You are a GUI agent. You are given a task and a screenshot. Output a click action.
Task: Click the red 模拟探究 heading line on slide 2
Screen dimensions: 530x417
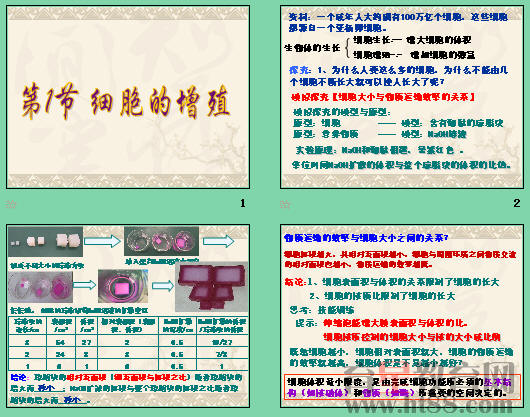point(383,97)
